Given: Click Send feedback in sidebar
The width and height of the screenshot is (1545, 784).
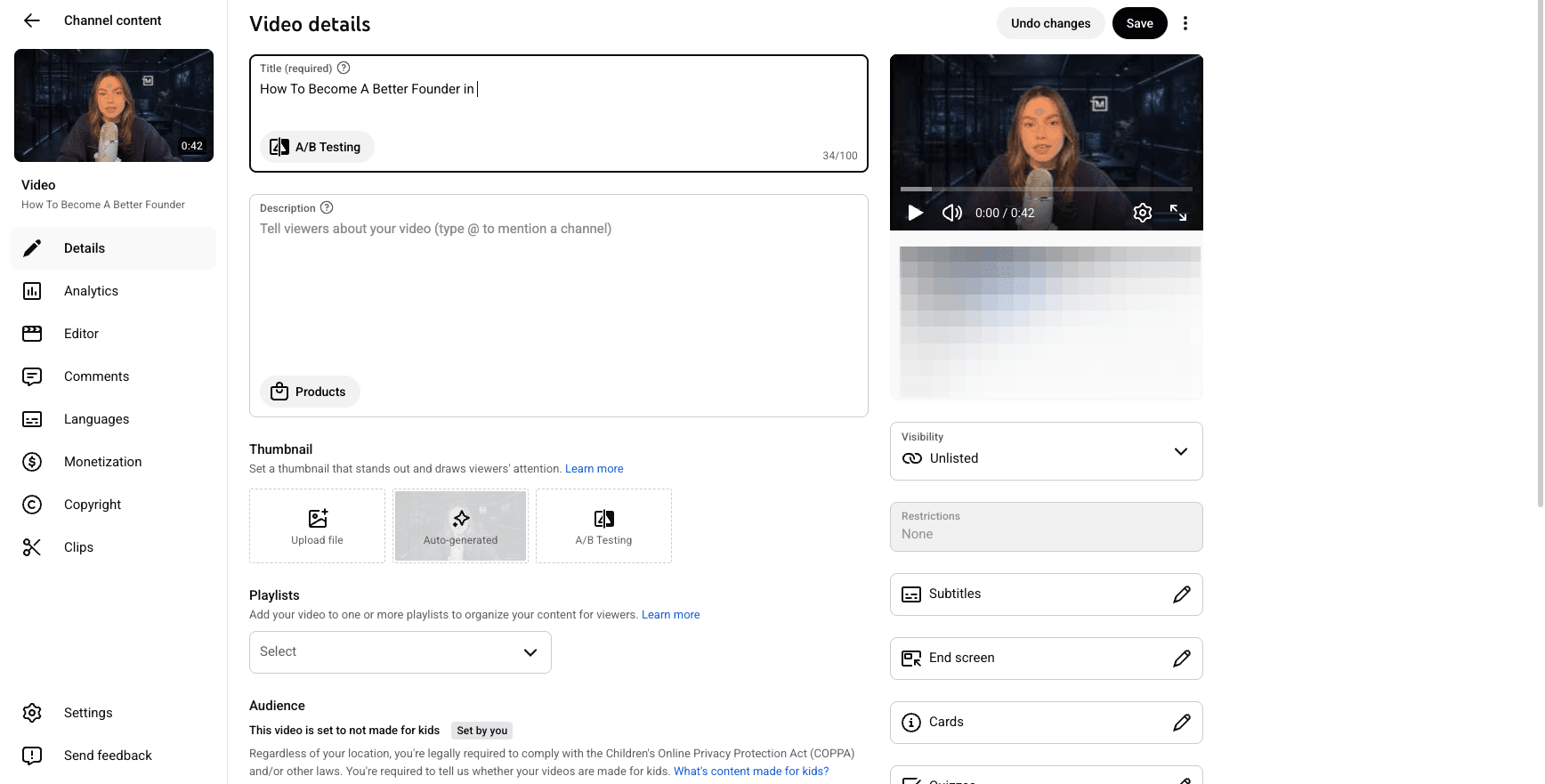Looking at the screenshot, I should 113,756.
